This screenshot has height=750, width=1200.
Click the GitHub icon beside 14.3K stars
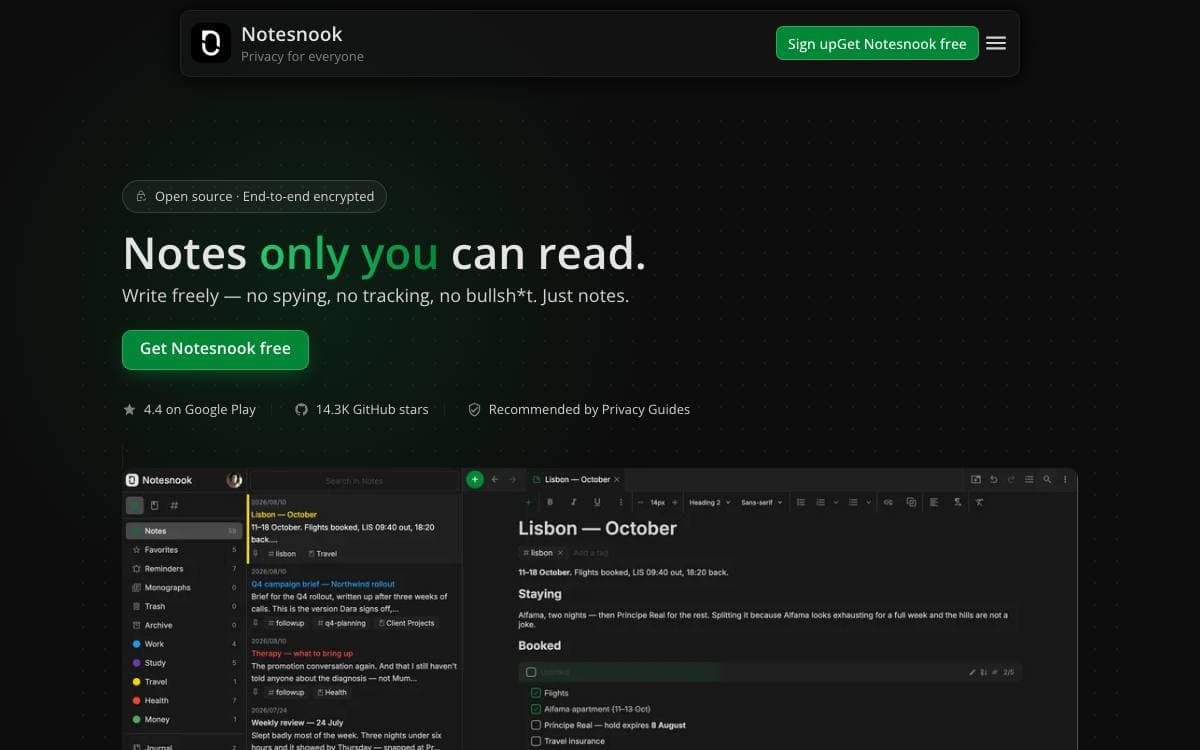tap(301, 409)
